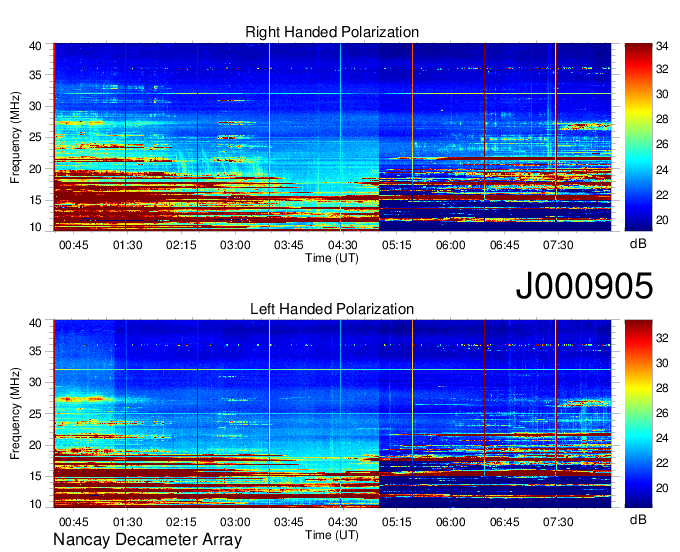Click the dB label under Right Handed colorbar
The width and height of the screenshot is (680, 552).
(638, 244)
